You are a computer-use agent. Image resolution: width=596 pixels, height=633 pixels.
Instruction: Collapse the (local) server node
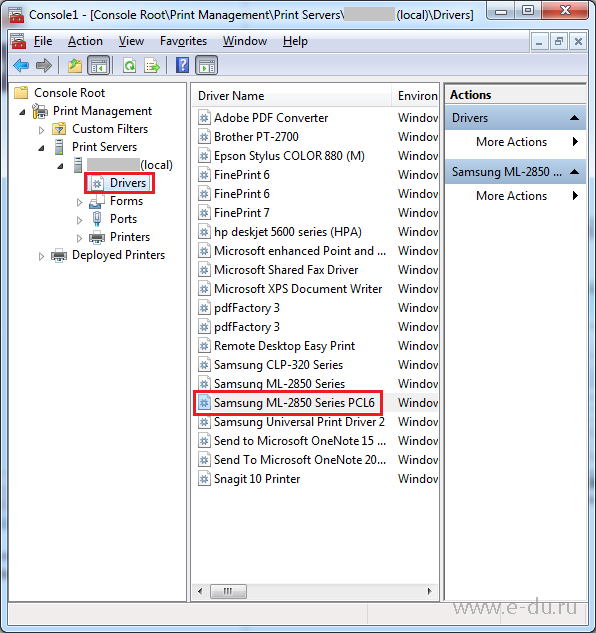61,166
